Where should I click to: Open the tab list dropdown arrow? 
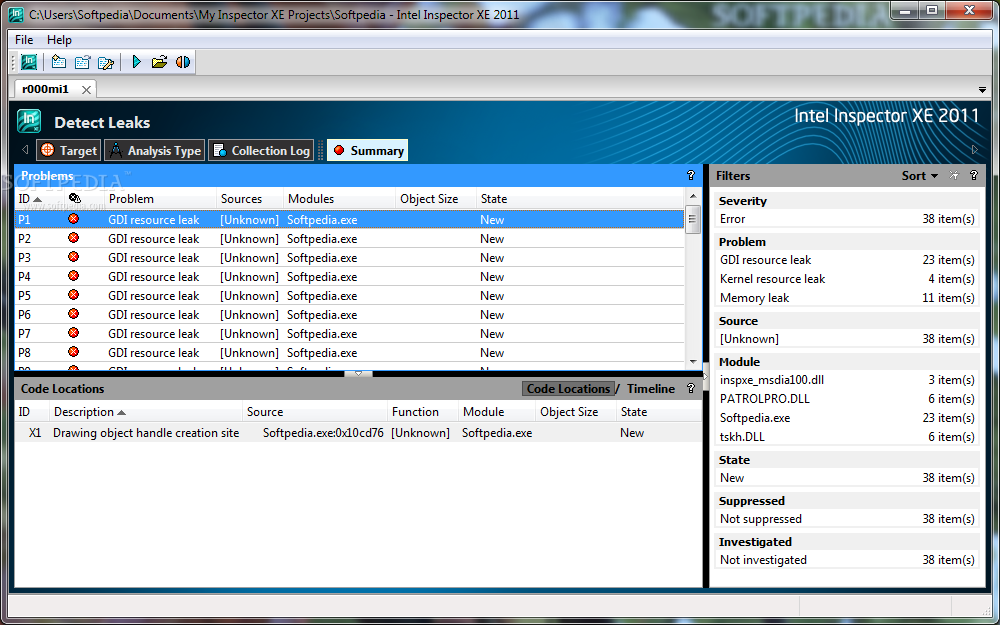click(982, 90)
